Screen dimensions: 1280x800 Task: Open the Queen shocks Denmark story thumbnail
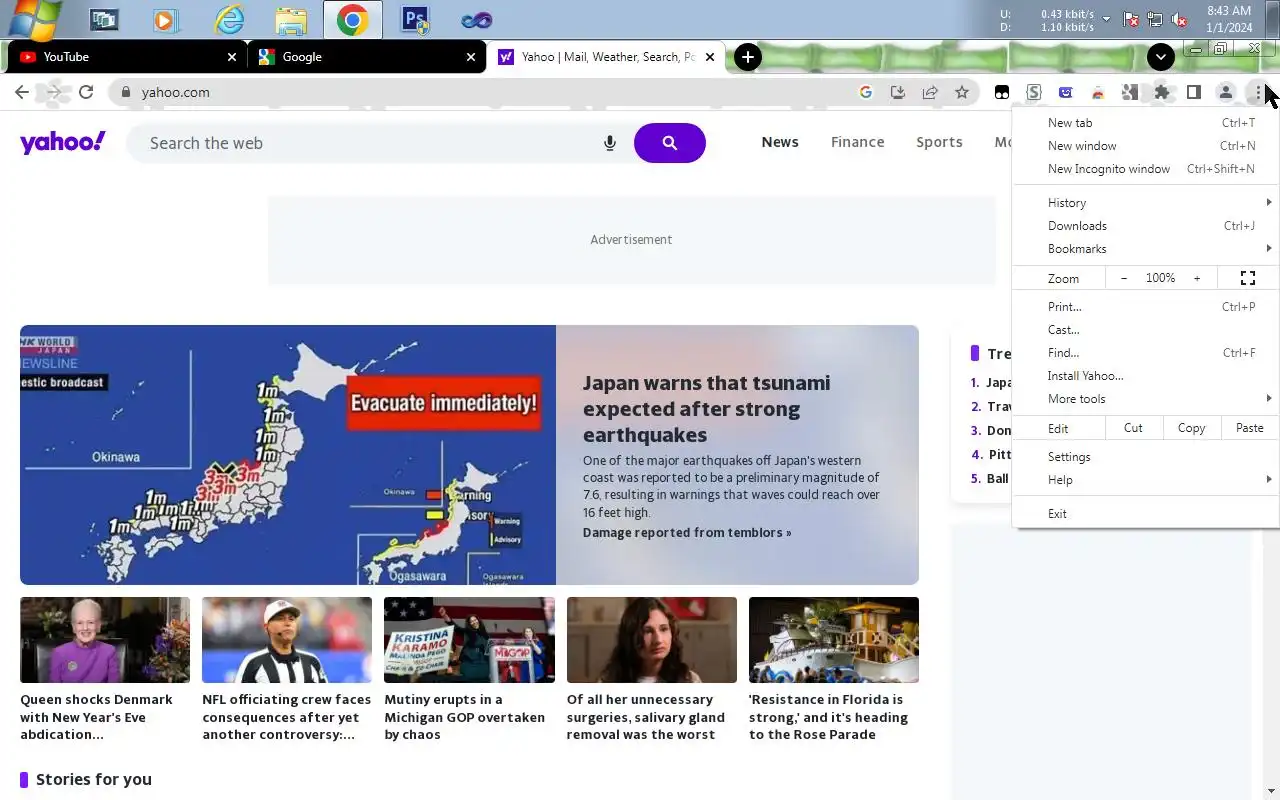coord(105,640)
